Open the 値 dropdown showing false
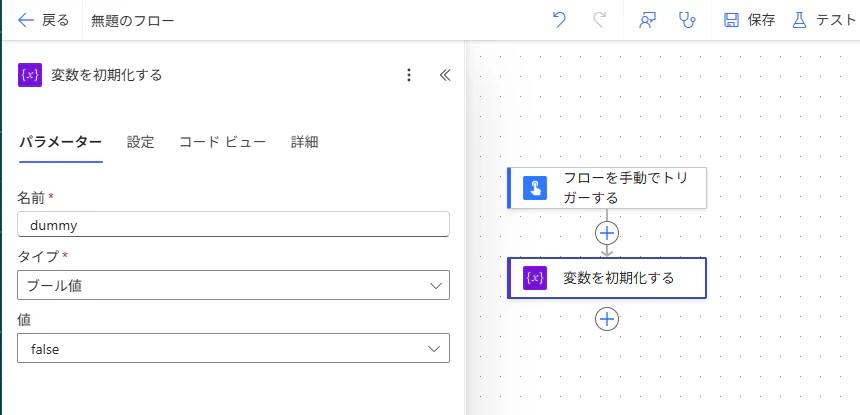This screenshot has height=415, width=860. click(x=234, y=348)
